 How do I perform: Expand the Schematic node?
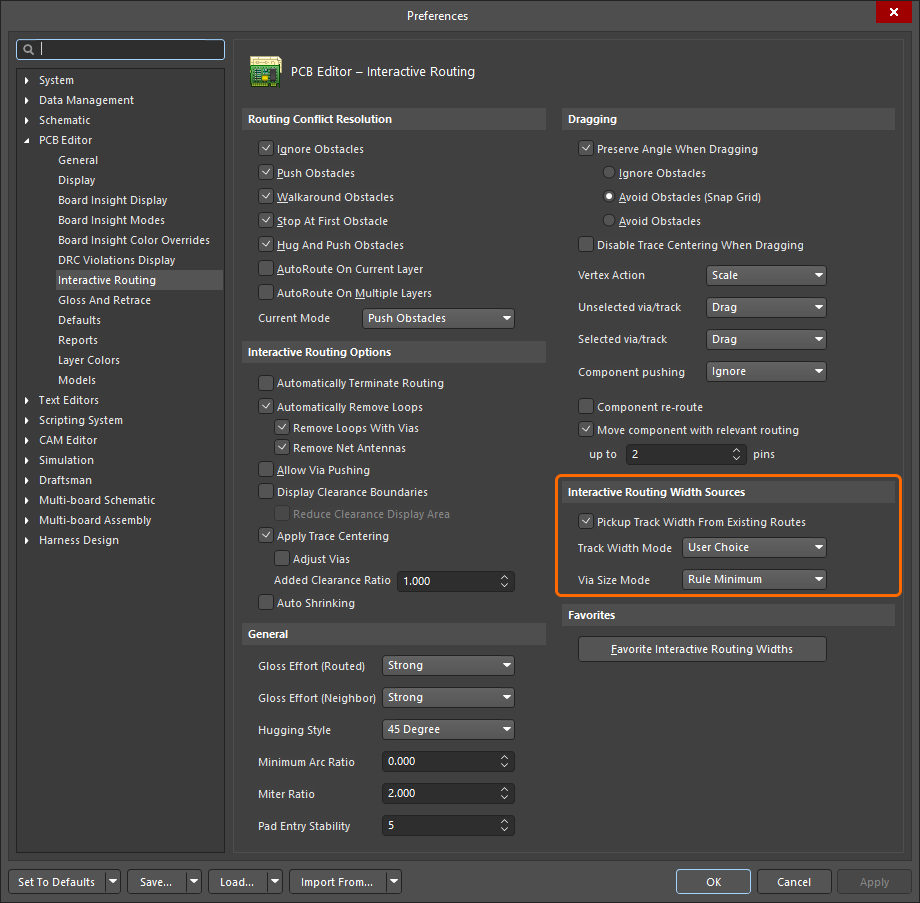(x=27, y=120)
